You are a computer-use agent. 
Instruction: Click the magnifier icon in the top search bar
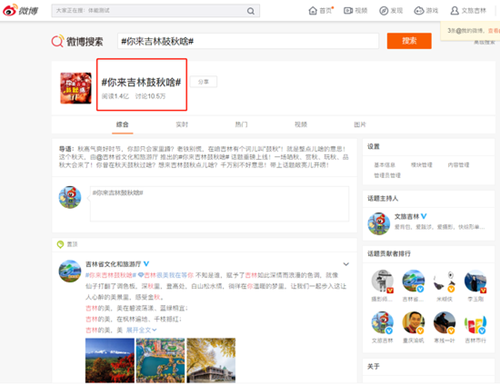click(251, 11)
